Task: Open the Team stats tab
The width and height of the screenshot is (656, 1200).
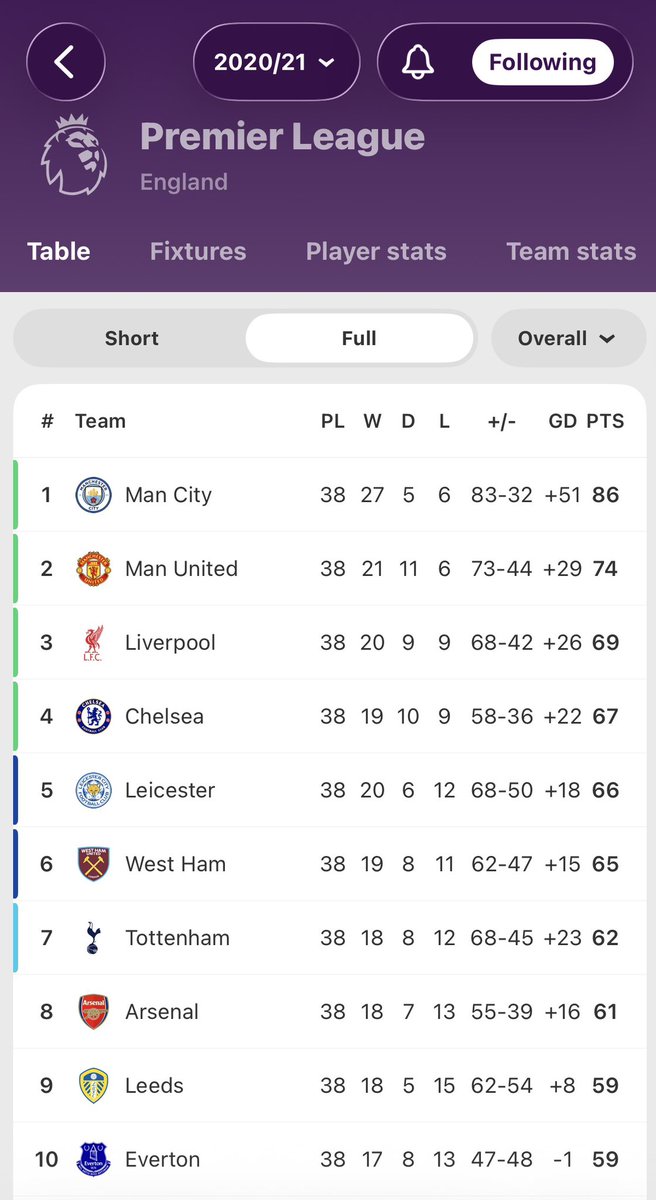Action: click(x=571, y=251)
